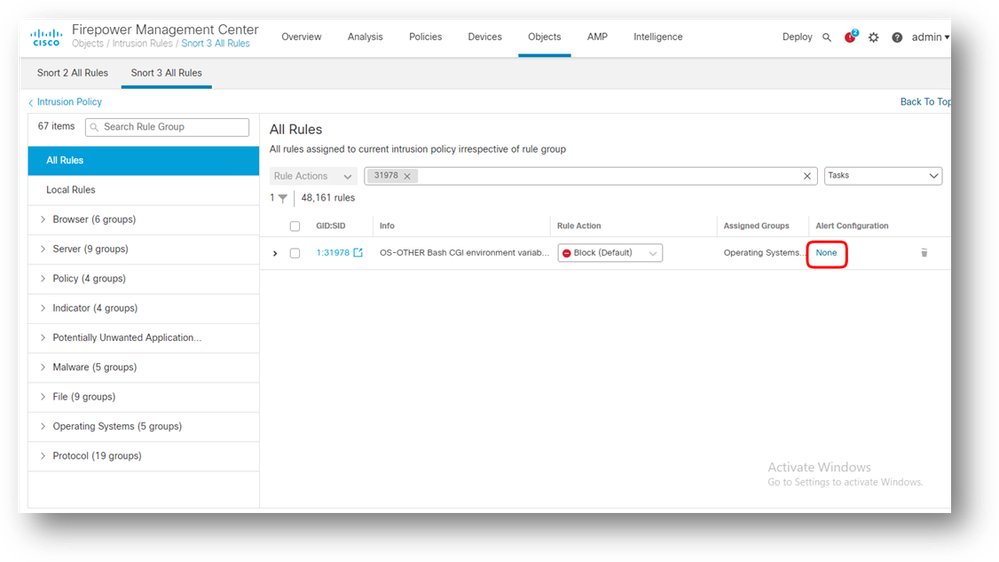This screenshot has width=999, height=562.
Task: Tick the select-all rules header checkbox
Action: coord(294,226)
